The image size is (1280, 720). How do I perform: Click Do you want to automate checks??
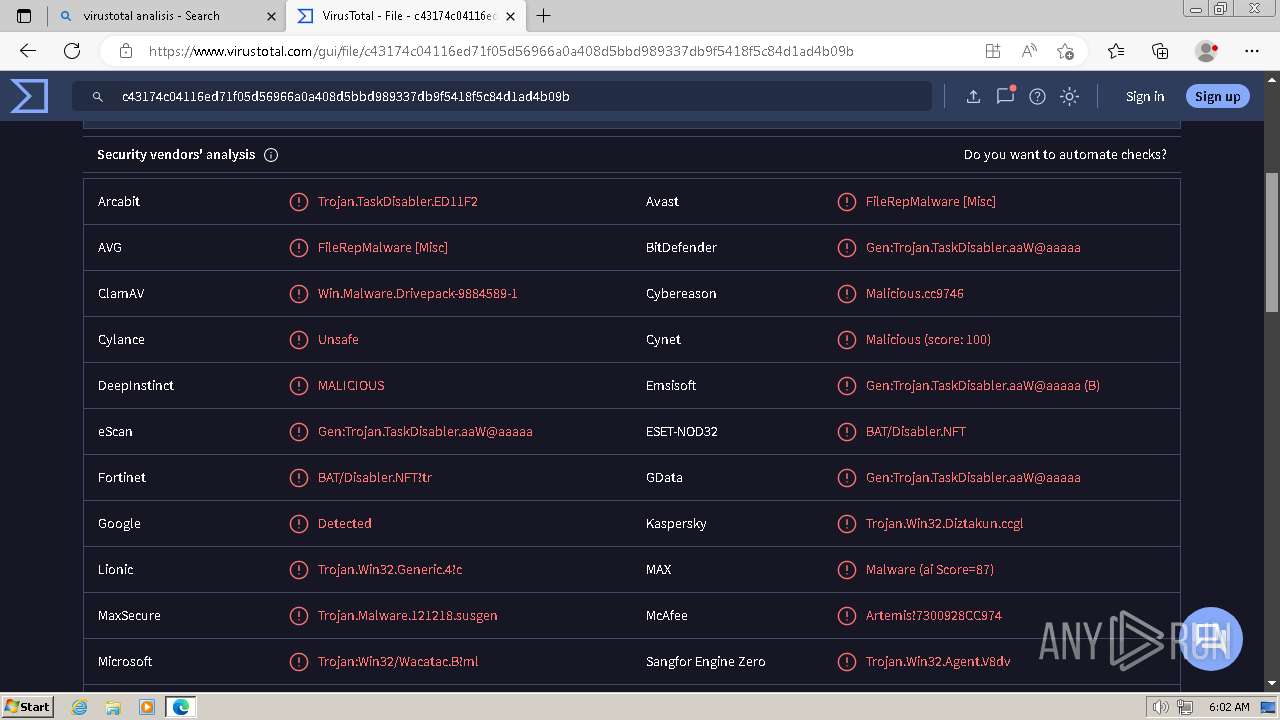[1065, 155]
